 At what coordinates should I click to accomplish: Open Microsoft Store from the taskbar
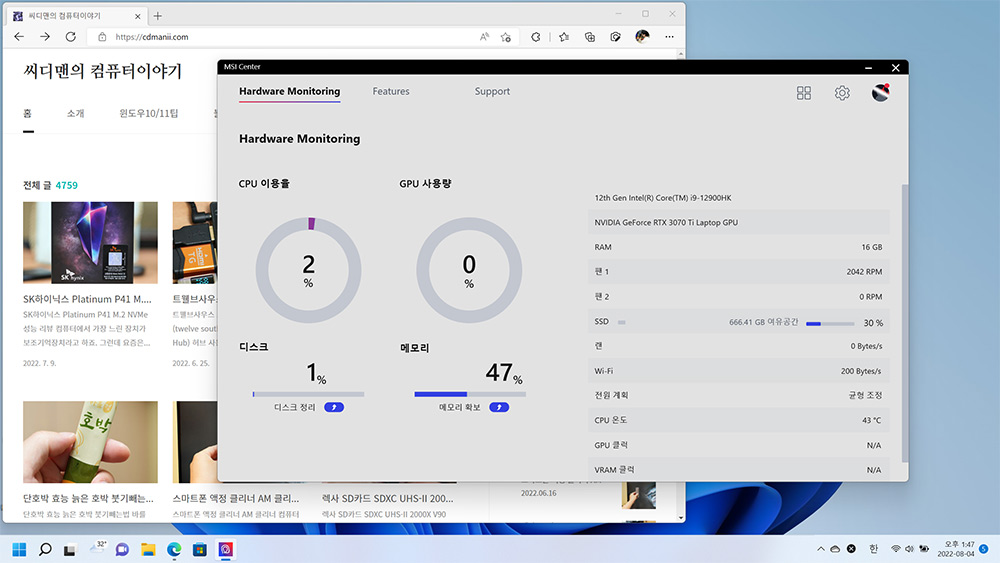(x=200, y=550)
